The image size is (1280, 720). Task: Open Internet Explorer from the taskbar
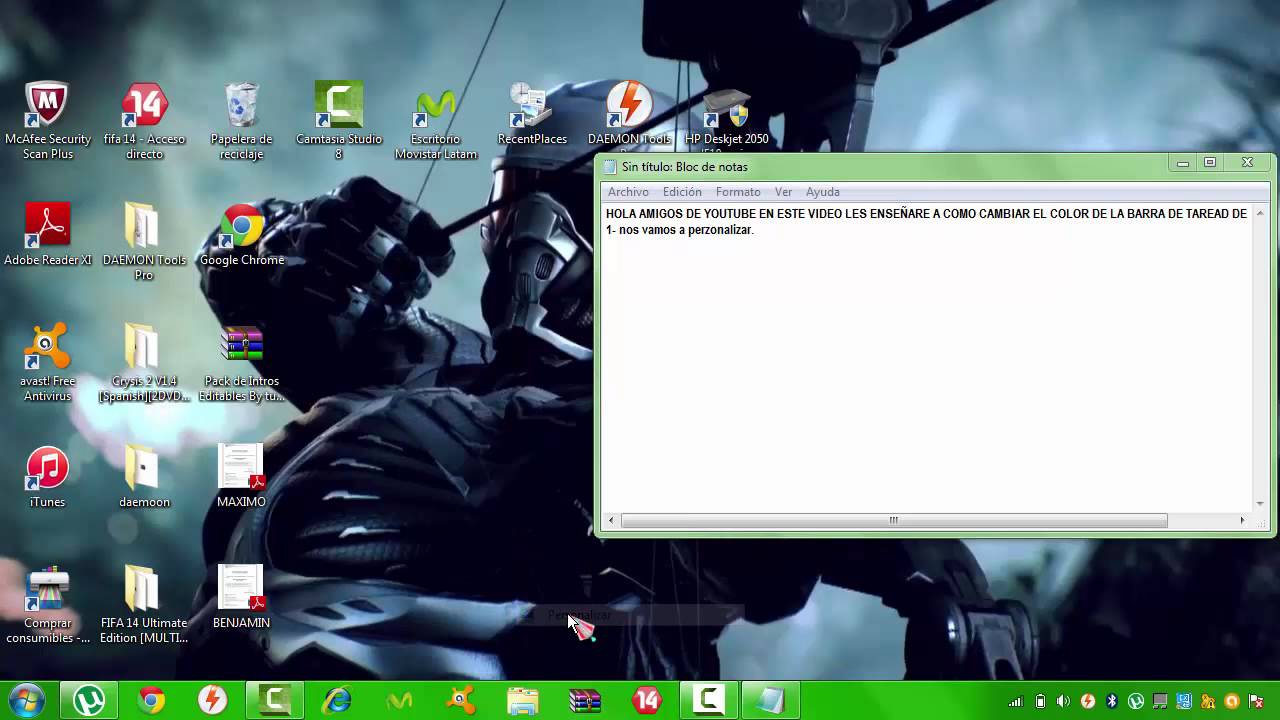click(x=337, y=700)
